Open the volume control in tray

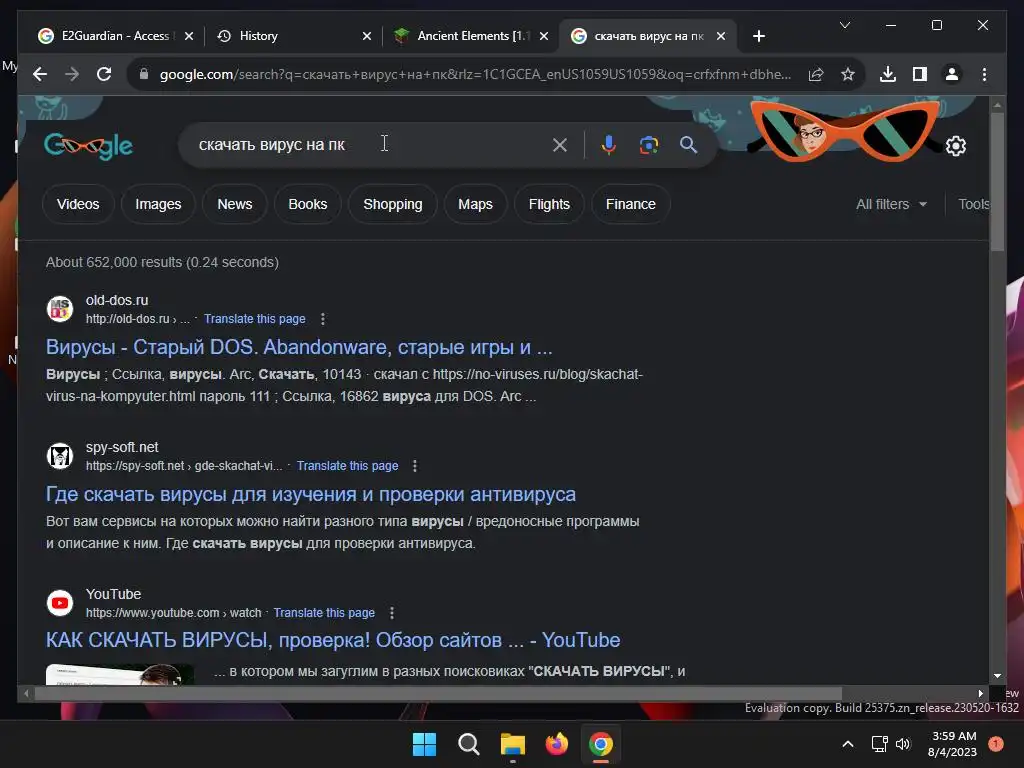point(903,744)
